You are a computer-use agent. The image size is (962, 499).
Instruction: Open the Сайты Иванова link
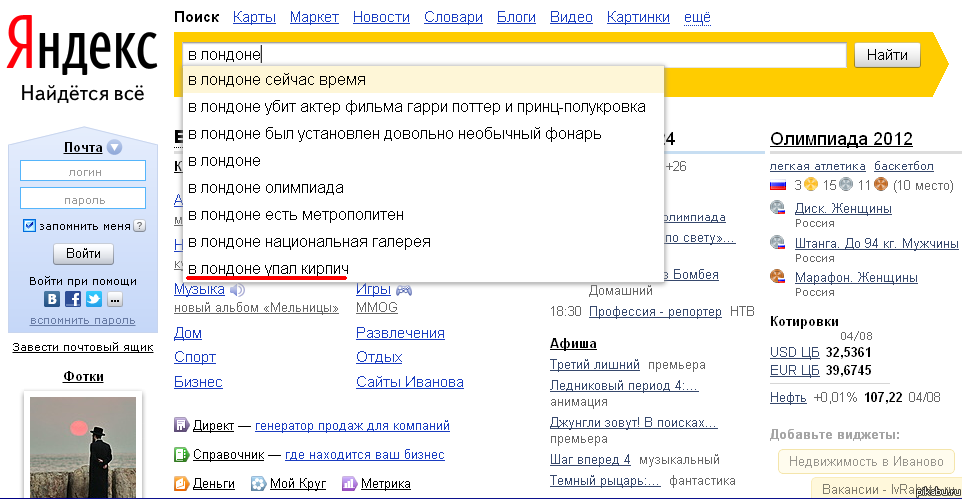point(410,382)
